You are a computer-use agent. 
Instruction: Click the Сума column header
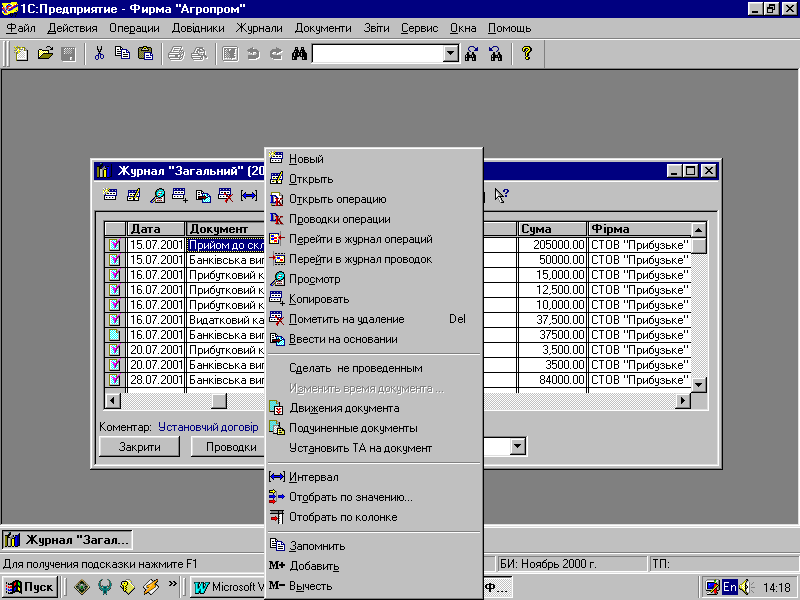click(552, 229)
